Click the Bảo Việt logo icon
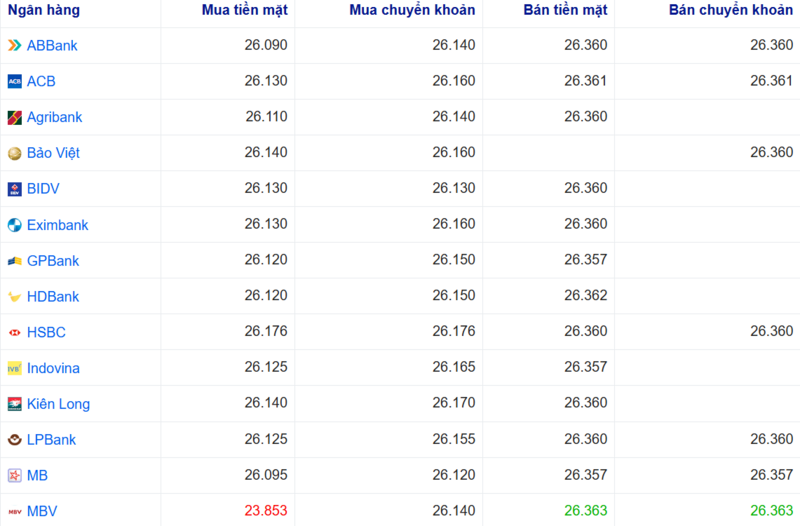The height and width of the screenshot is (526, 800). [x=14, y=153]
